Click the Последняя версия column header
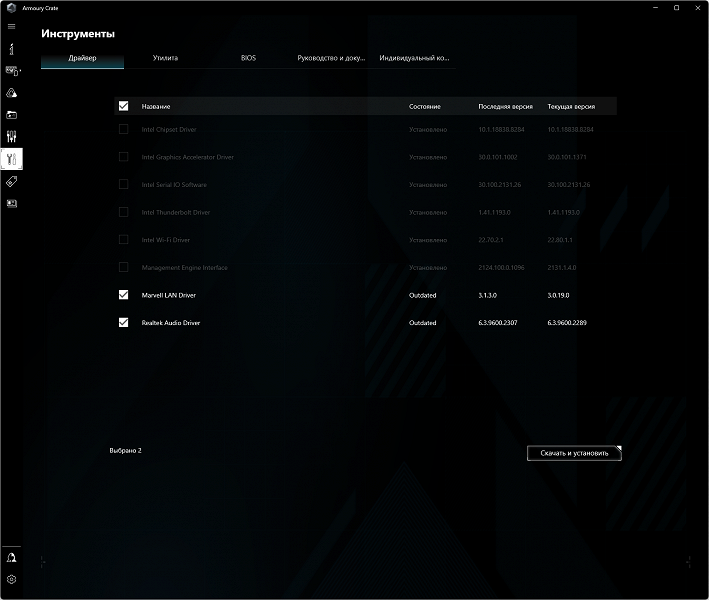Viewport: 709px width, 600px height. pos(506,107)
